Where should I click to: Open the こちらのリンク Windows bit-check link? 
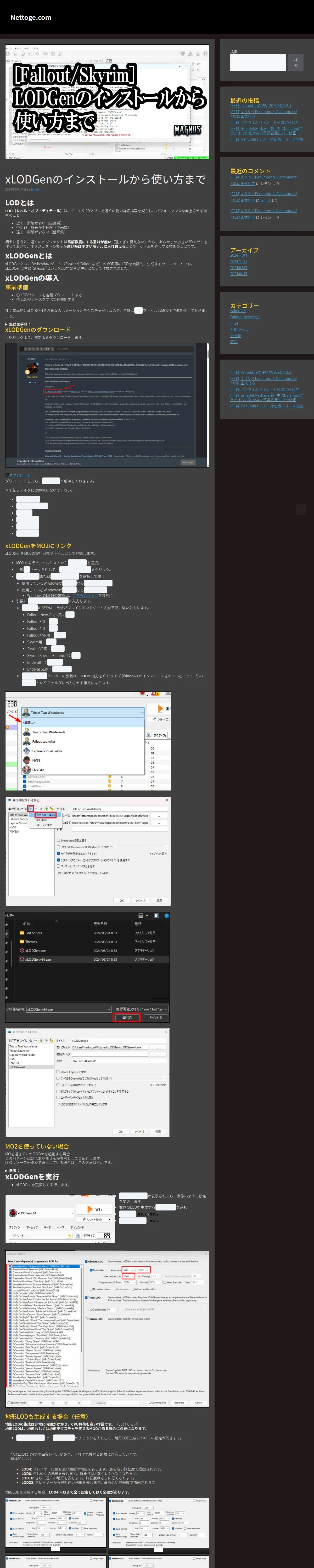tap(85, 596)
